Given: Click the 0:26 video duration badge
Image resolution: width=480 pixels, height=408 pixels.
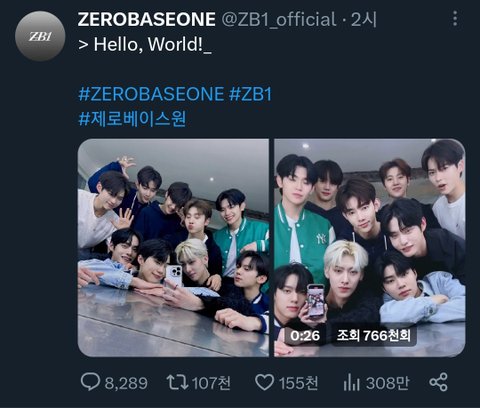Looking at the screenshot, I should (x=305, y=336).
